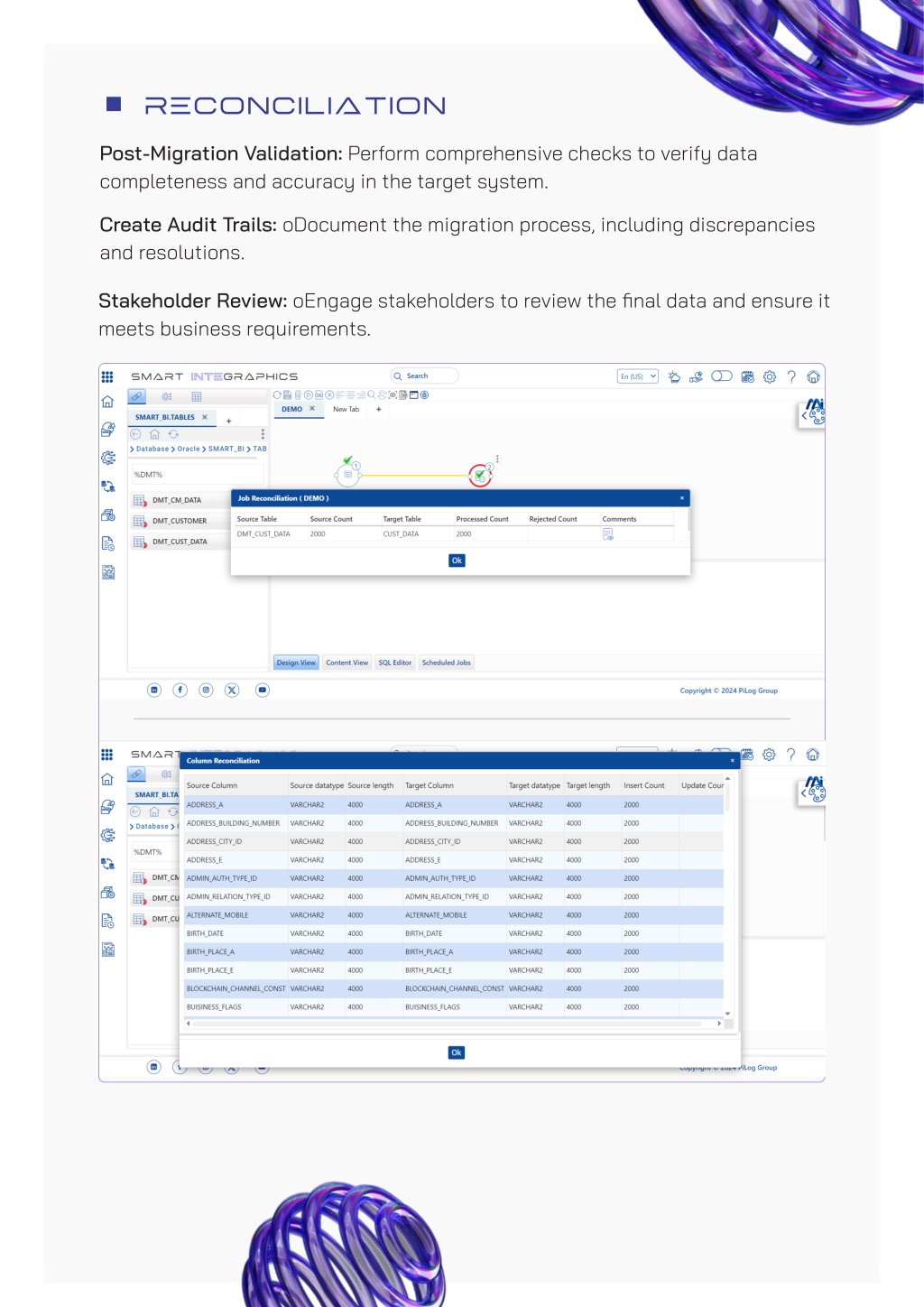Open Instagram icon in Job Reconciliation footer
The height and width of the screenshot is (1307, 924).
[206, 690]
